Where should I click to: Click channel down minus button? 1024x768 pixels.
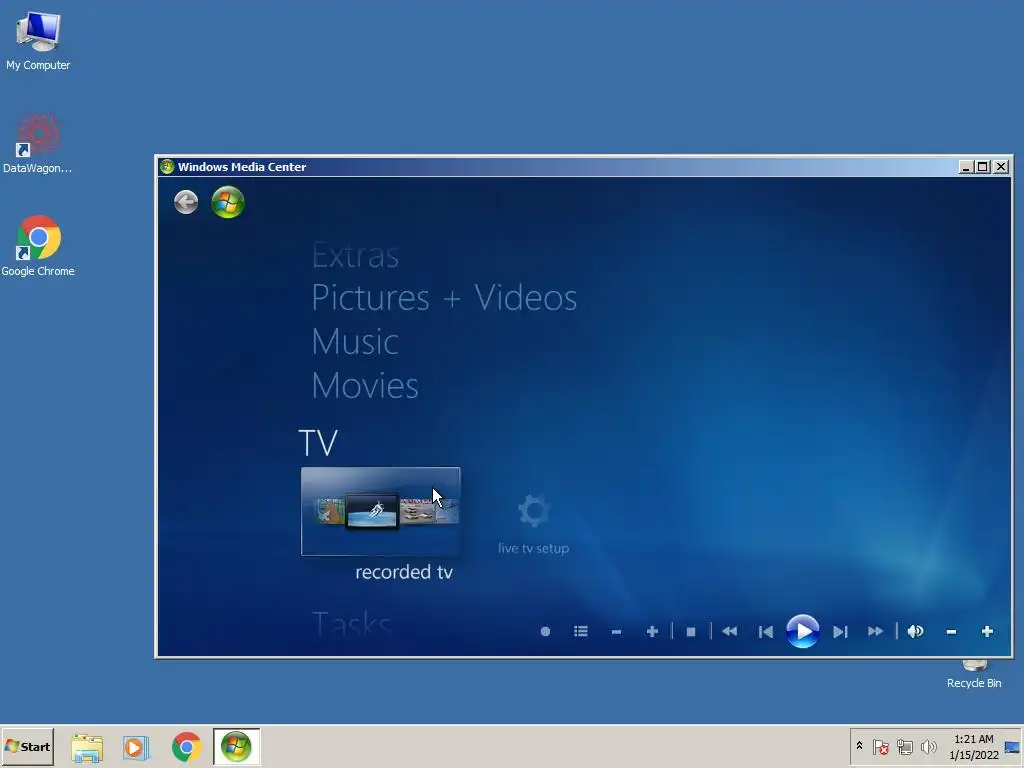616,632
